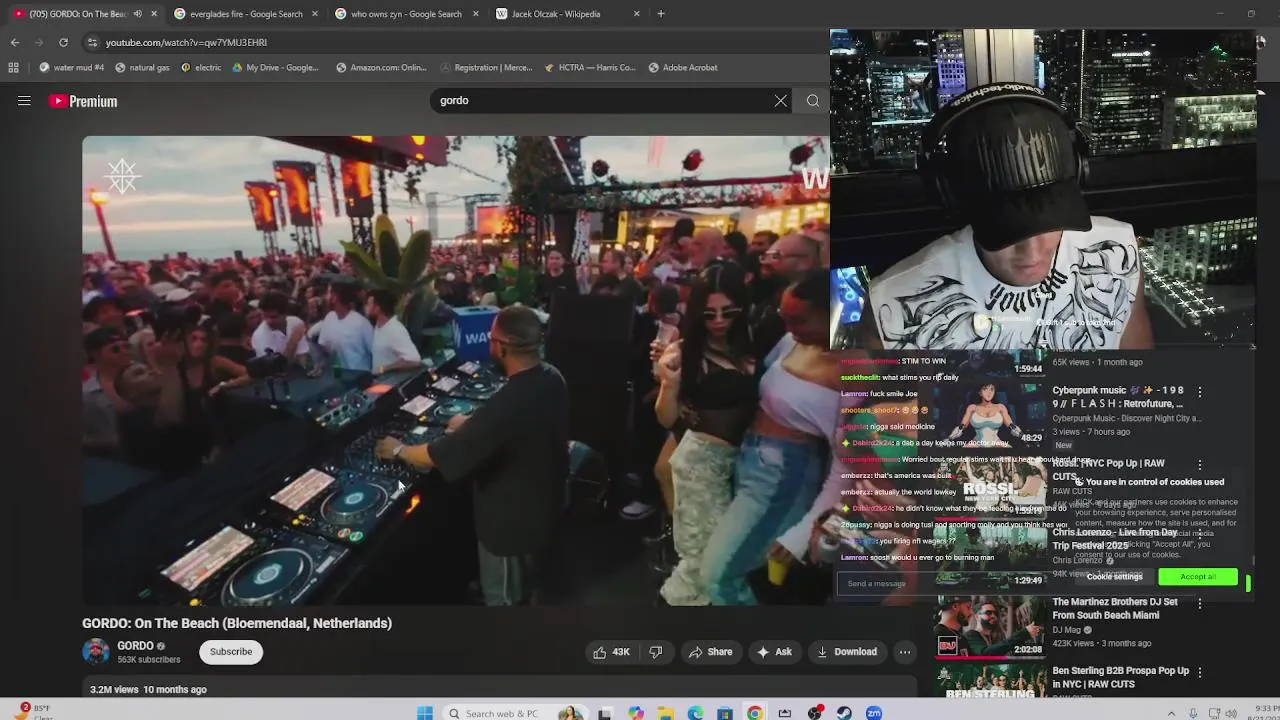Open the 'water mud #4' bookmark
Screen dimensions: 1280x720
pos(71,67)
